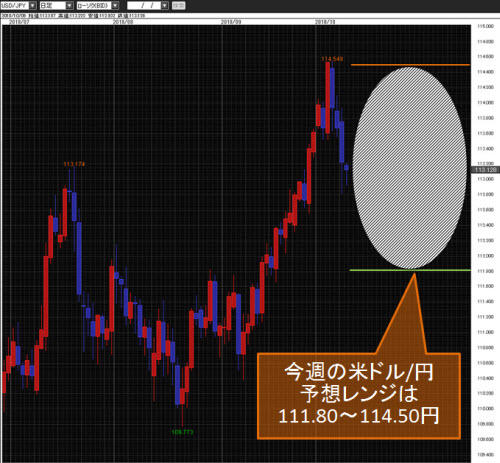
Task: Click the 115.000 price axis label
Action: (x=485, y=26)
